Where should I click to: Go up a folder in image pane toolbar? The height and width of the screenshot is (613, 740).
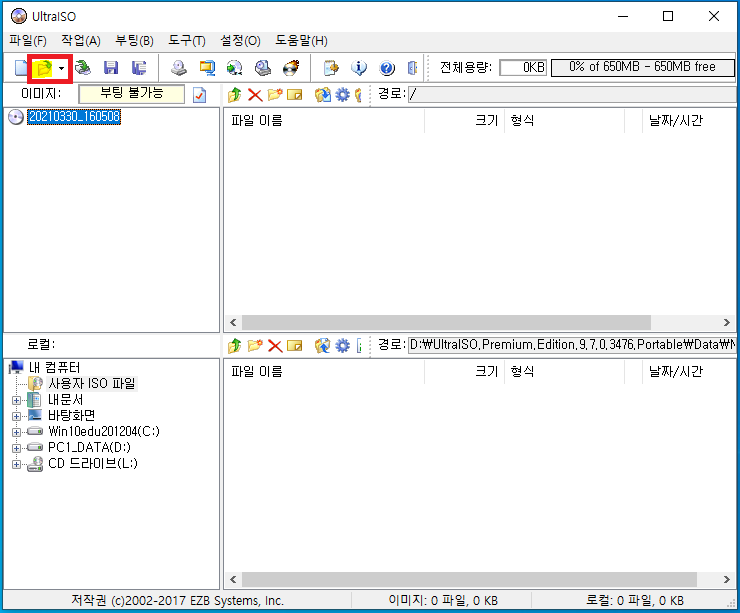coord(235,95)
